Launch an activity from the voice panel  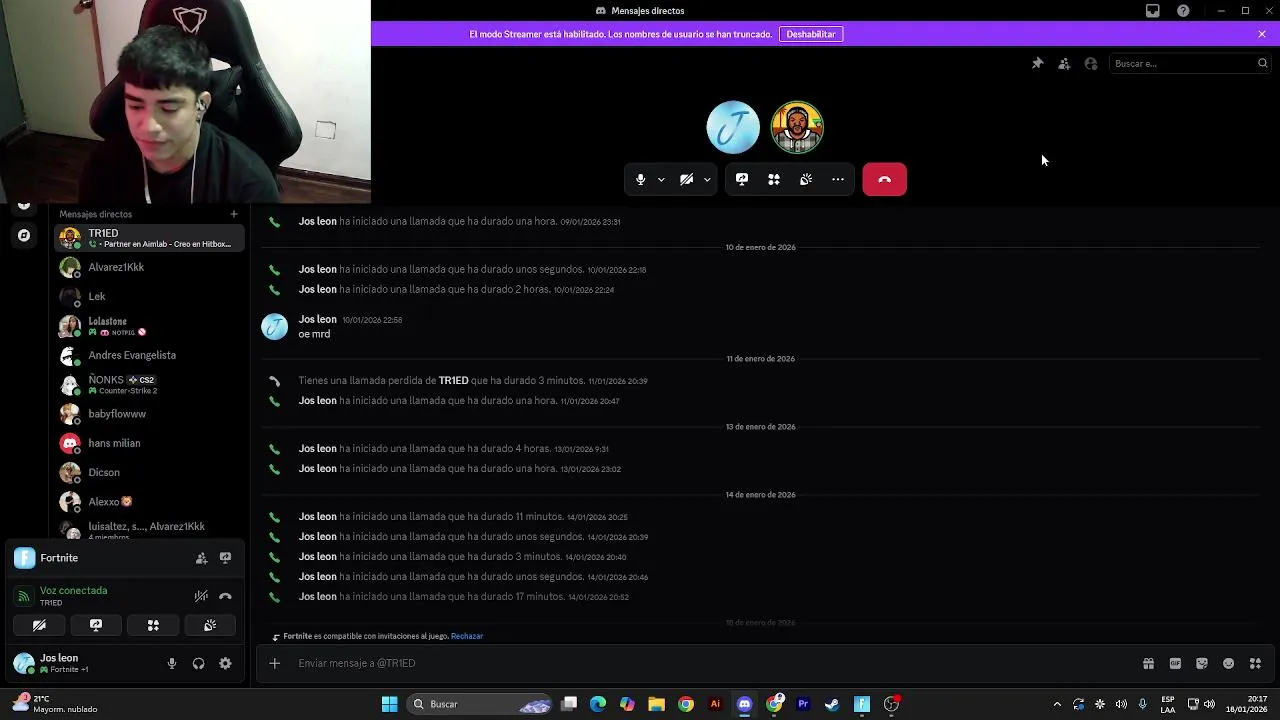153,625
